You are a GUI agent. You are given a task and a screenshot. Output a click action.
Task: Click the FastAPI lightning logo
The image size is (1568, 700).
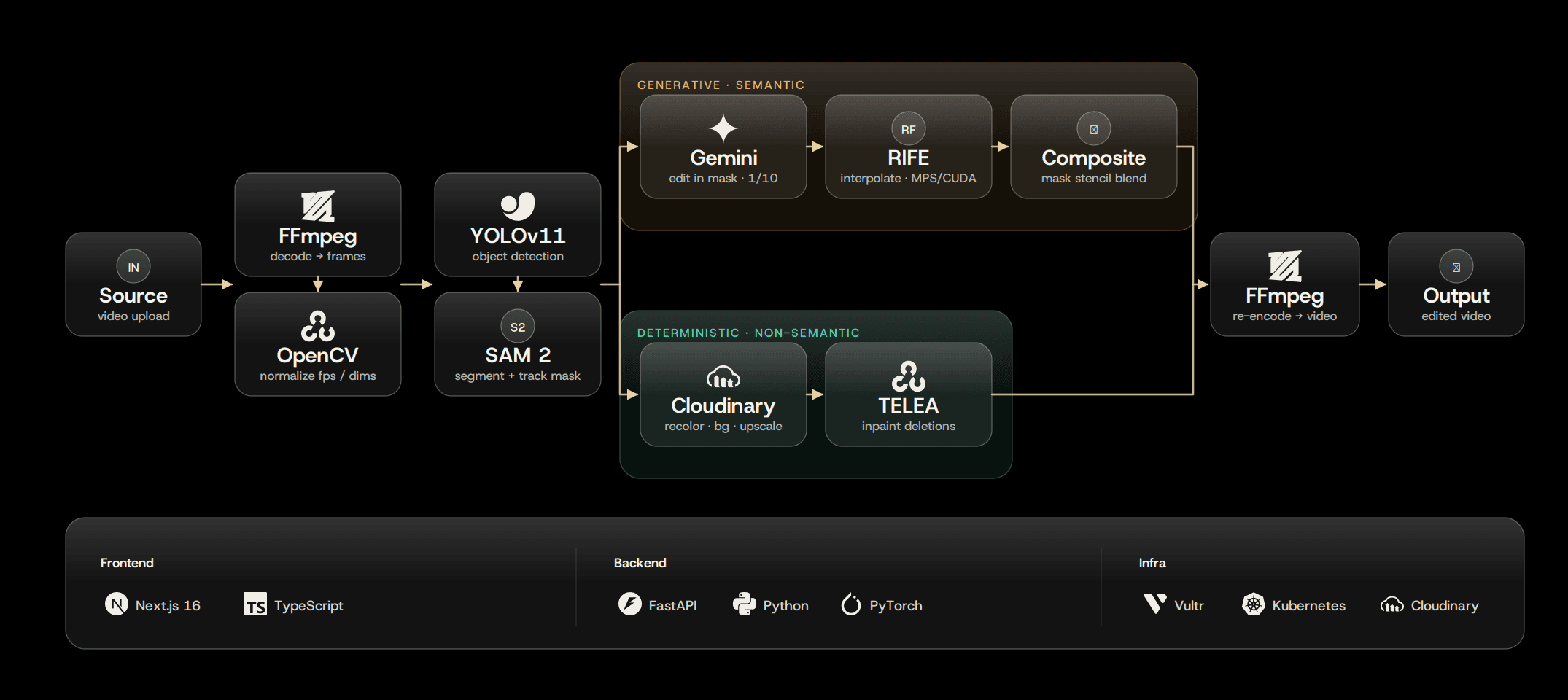pos(630,604)
